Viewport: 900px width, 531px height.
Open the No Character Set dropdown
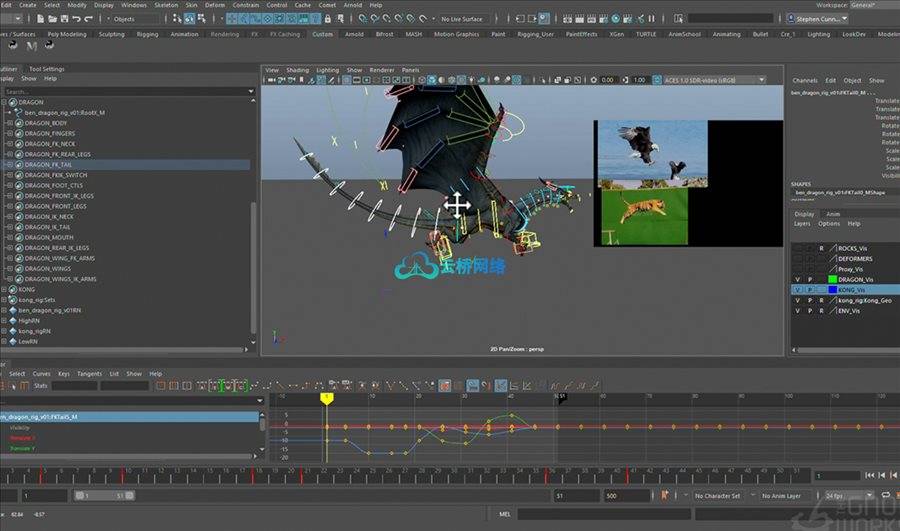tap(717, 495)
